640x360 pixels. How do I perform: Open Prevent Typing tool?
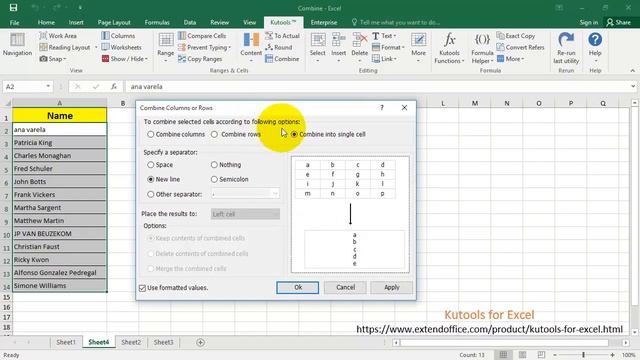204,47
